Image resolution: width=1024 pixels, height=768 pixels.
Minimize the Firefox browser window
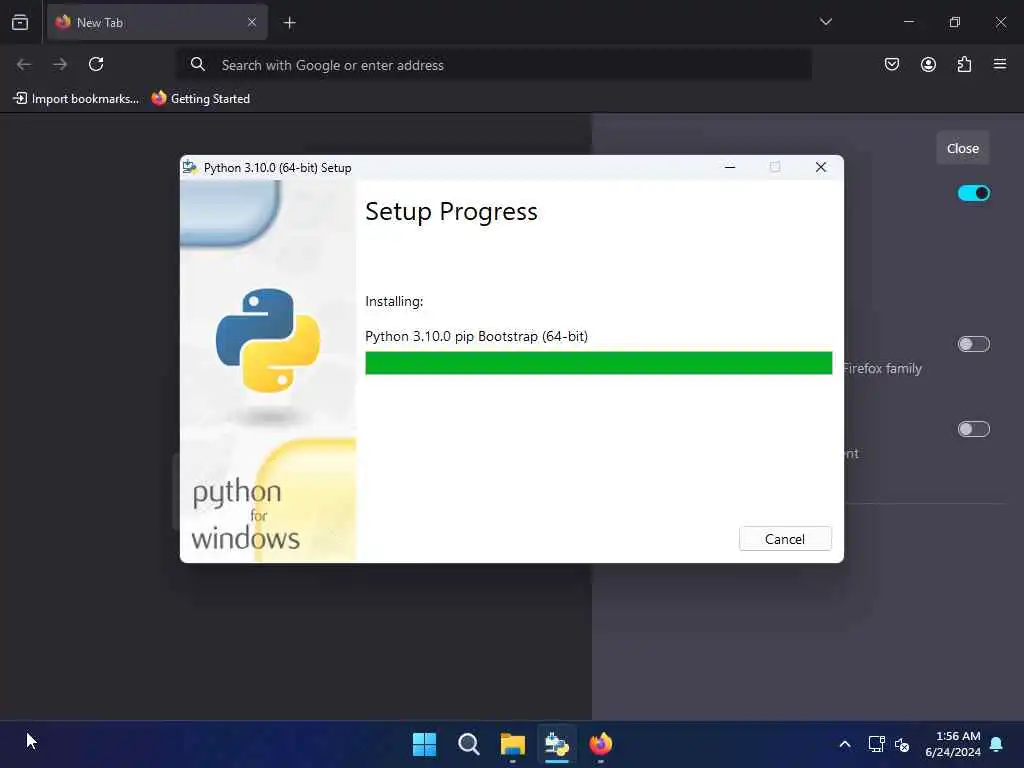(908, 22)
